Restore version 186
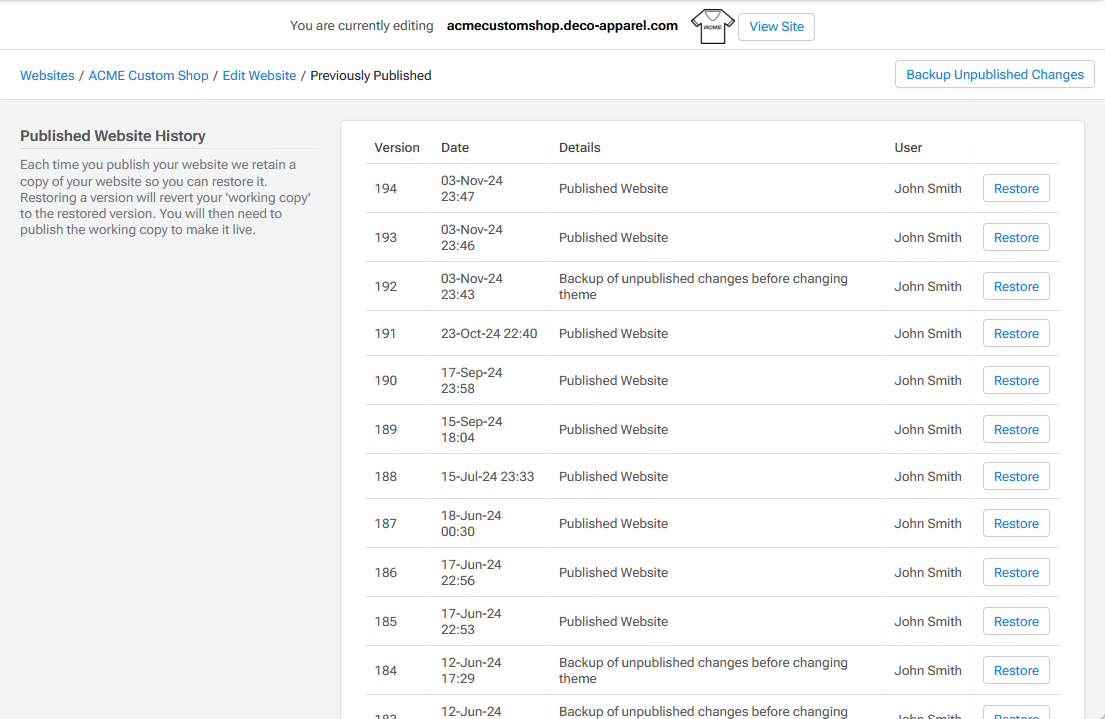The image size is (1105, 719). (1016, 573)
